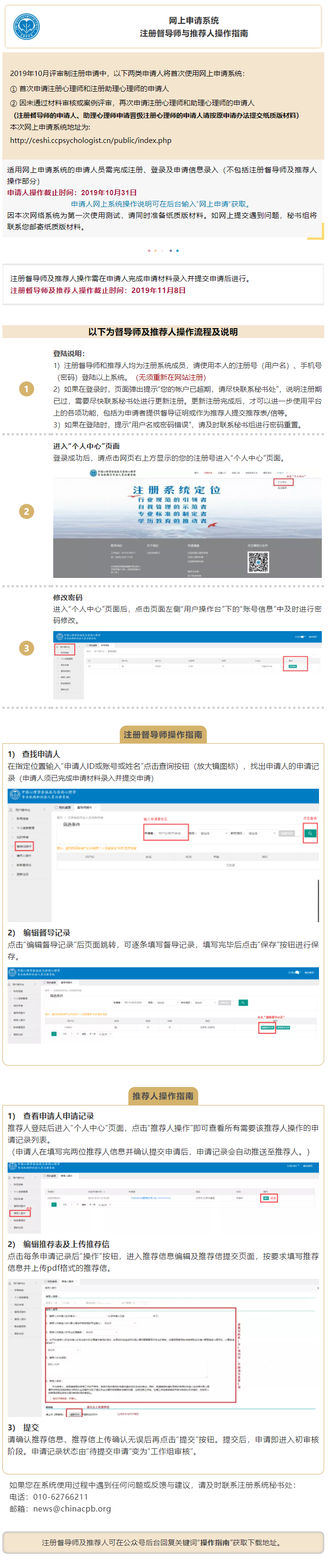Click the blue organization logo in the header
Screen dimensions: 328x1568
pyautogui.click(x=27, y=27)
